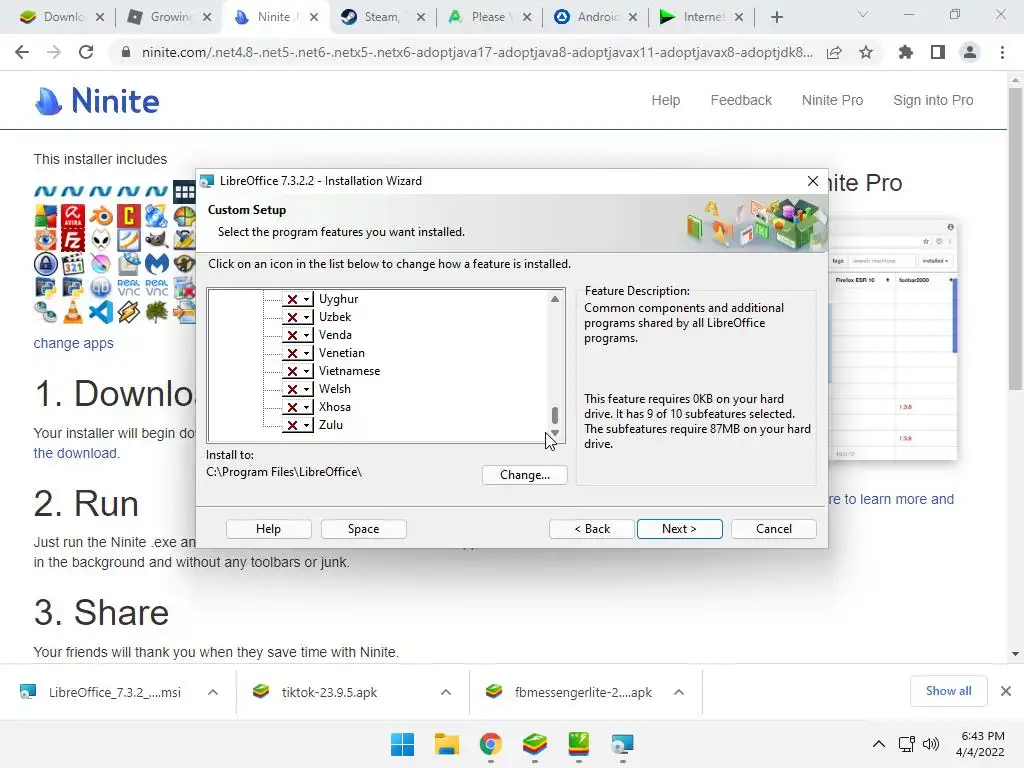This screenshot has width=1024, height=768.
Task: Open the Xhosa language install dropdown
Action: pos(297,407)
